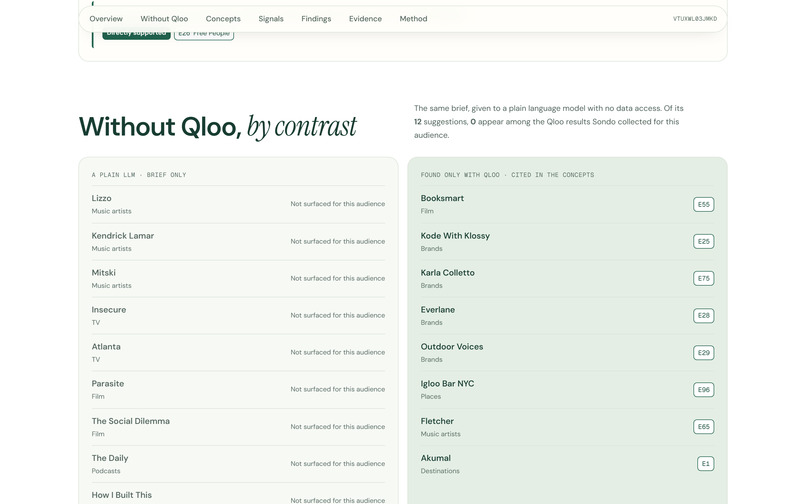Screen dimensions: 806x504
Task: Click the Atlanta TV entry
Action: 239,353
